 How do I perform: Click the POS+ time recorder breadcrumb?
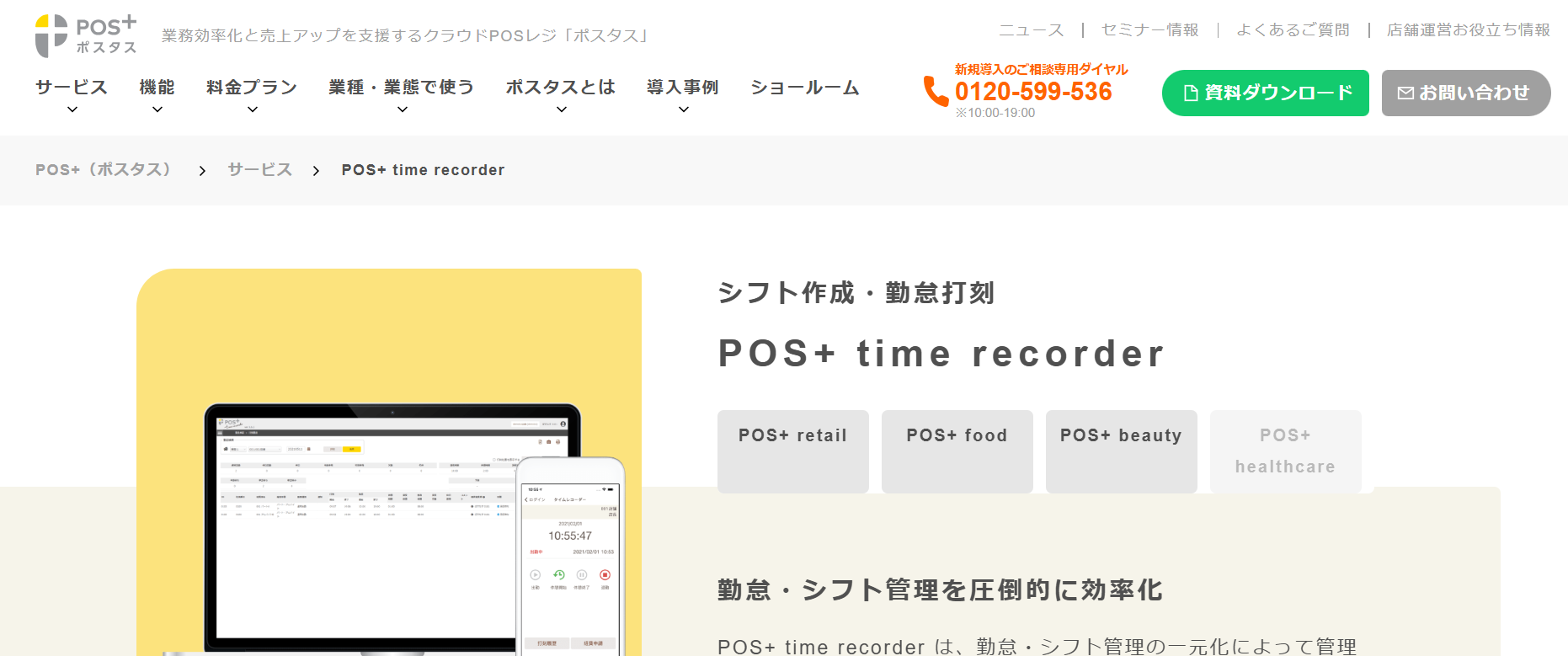[x=423, y=170]
